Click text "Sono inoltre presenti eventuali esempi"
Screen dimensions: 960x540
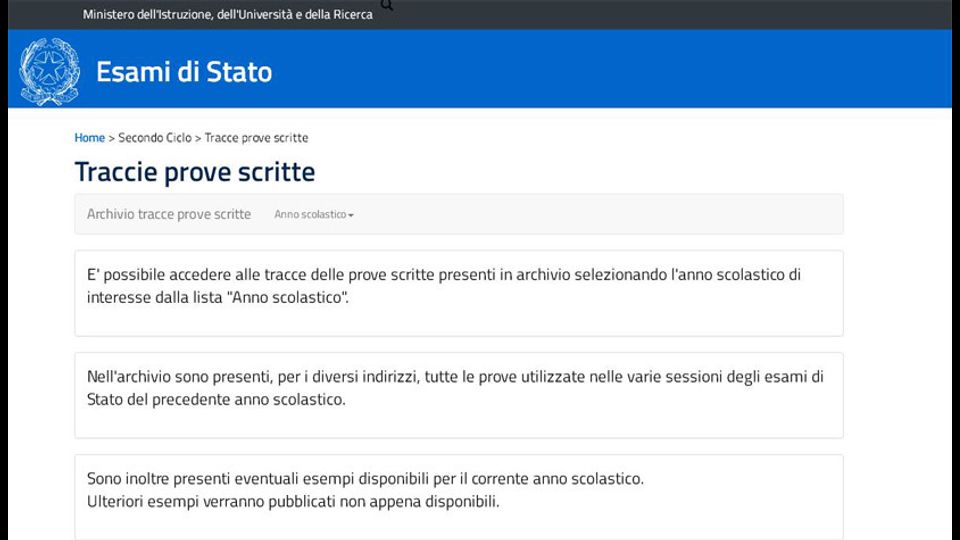tap(366, 478)
